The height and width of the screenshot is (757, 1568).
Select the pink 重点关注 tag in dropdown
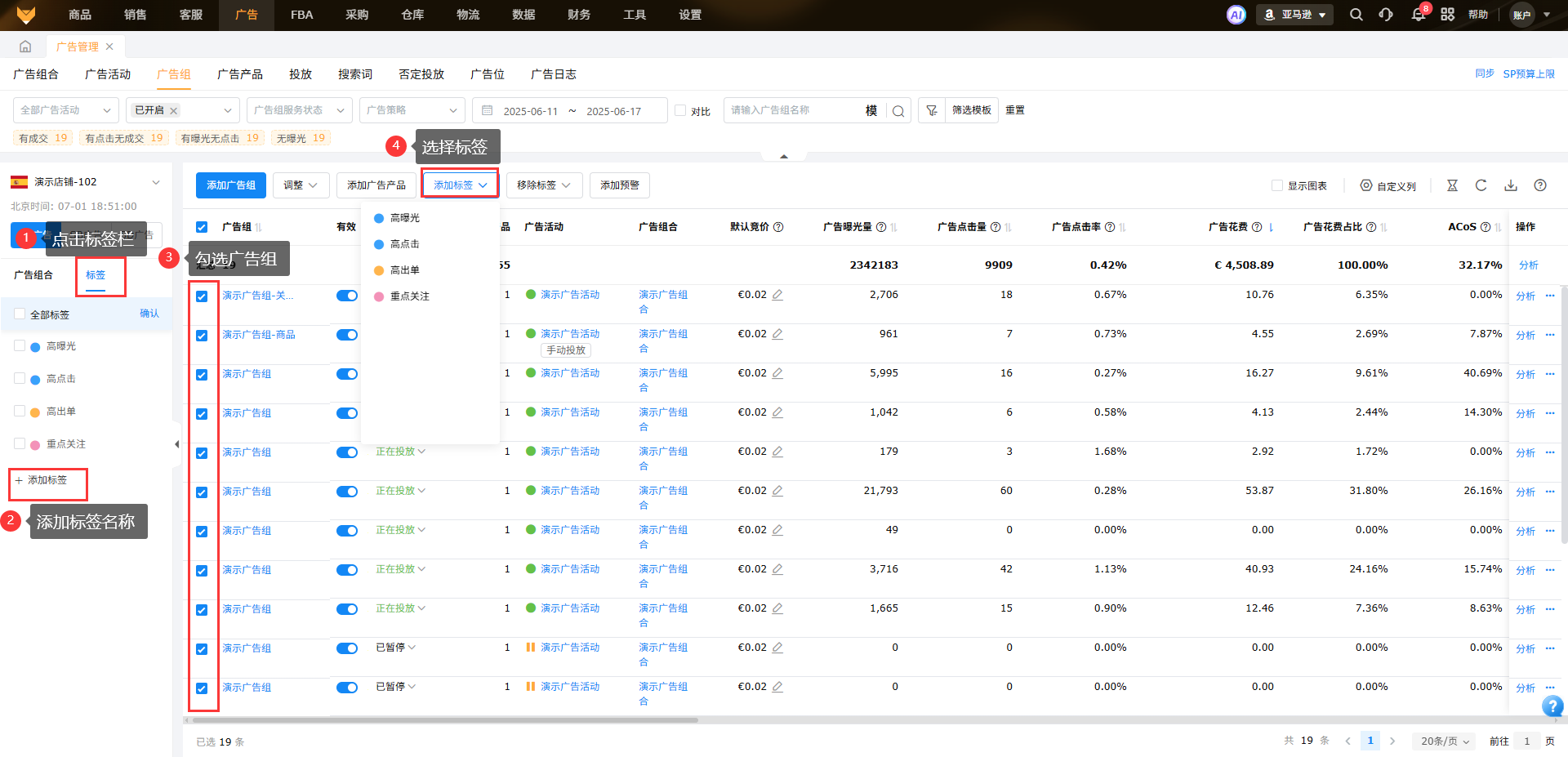[x=409, y=296]
